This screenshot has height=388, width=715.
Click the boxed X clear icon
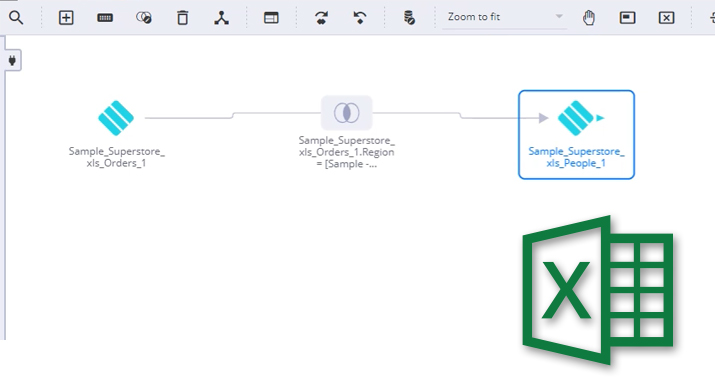[x=666, y=18]
